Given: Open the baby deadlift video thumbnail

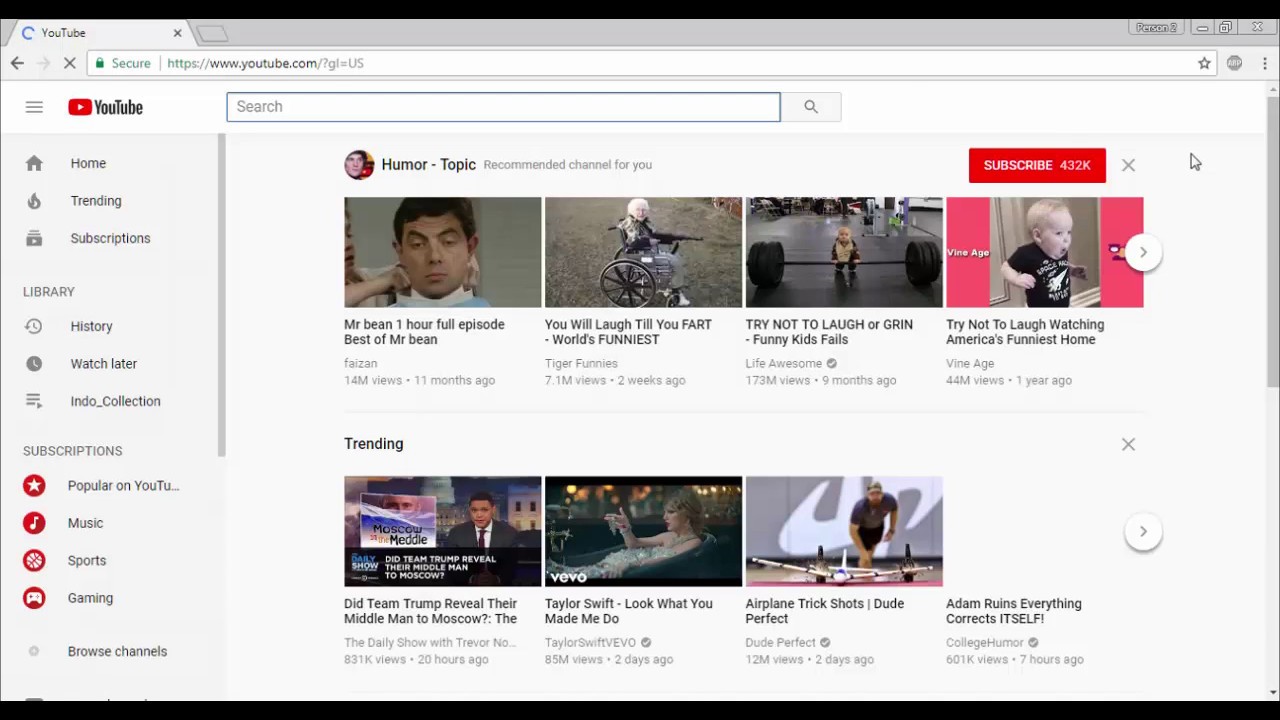Looking at the screenshot, I should (844, 252).
